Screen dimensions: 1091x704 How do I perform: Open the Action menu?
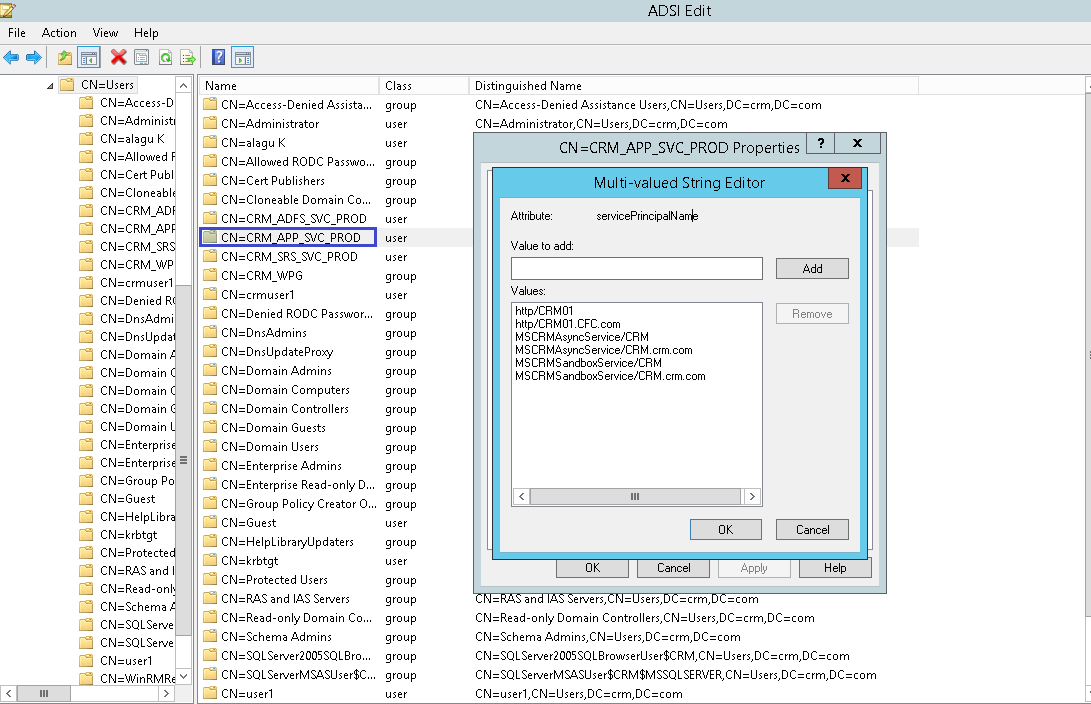[x=59, y=32]
